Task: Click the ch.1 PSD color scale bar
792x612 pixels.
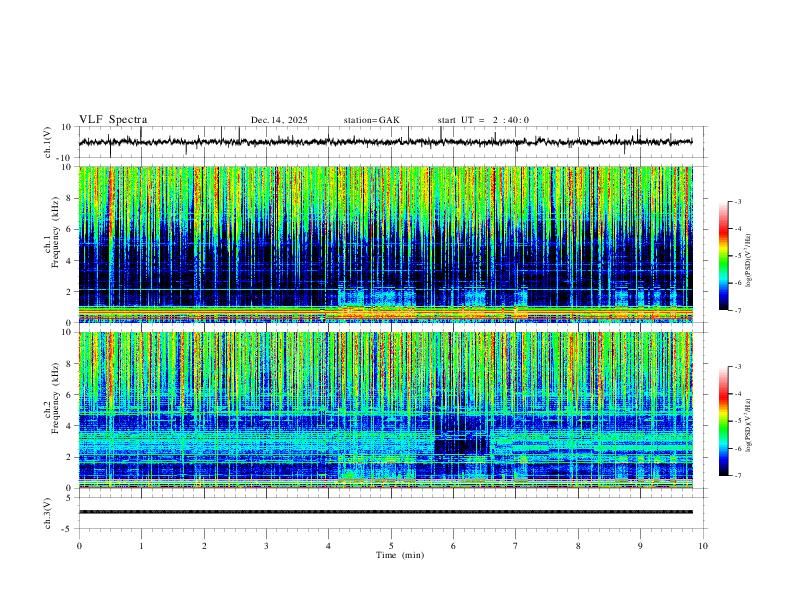Action: click(x=723, y=256)
